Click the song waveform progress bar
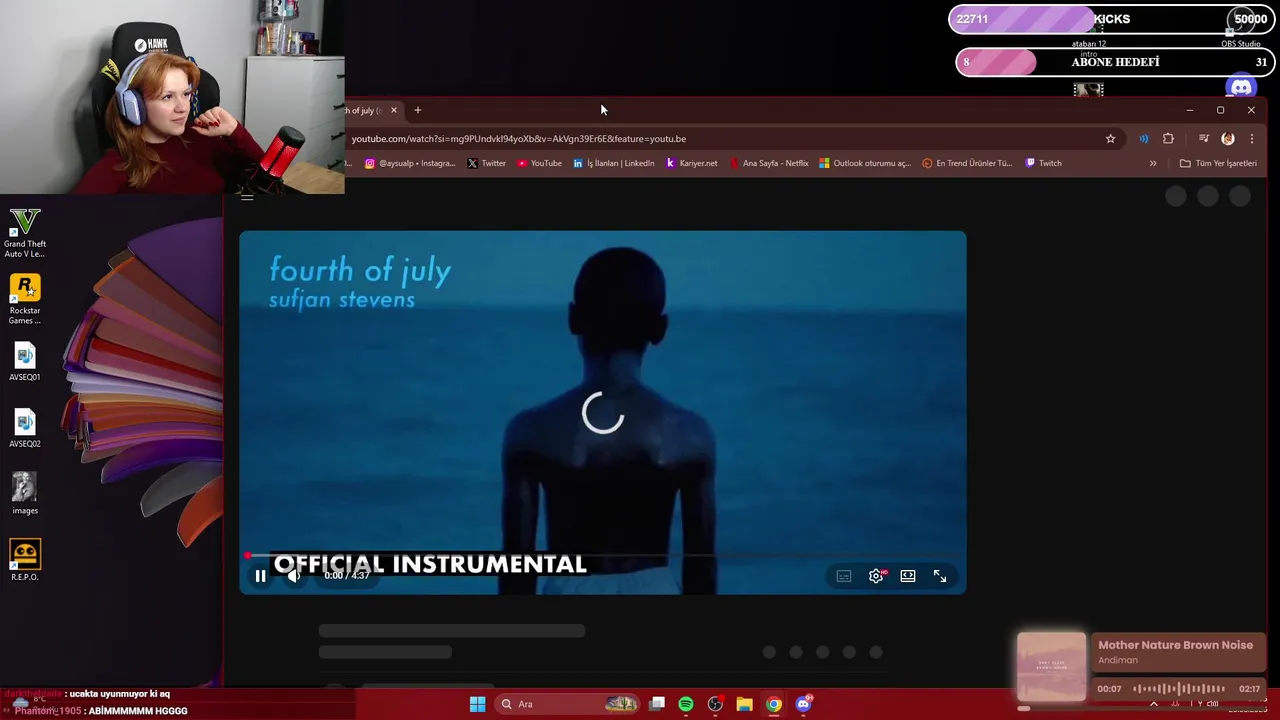Image resolution: width=1280 pixels, height=720 pixels. pyautogui.click(x=1178, y=689)
